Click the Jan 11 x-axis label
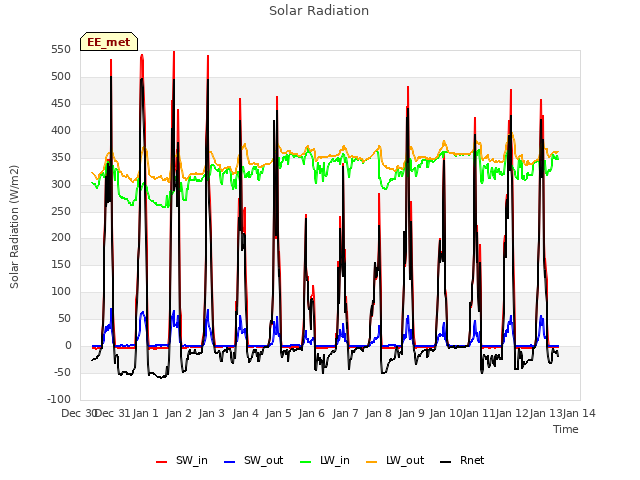Image resolution: width=640 pixels, height=480 pixels. 479,413
